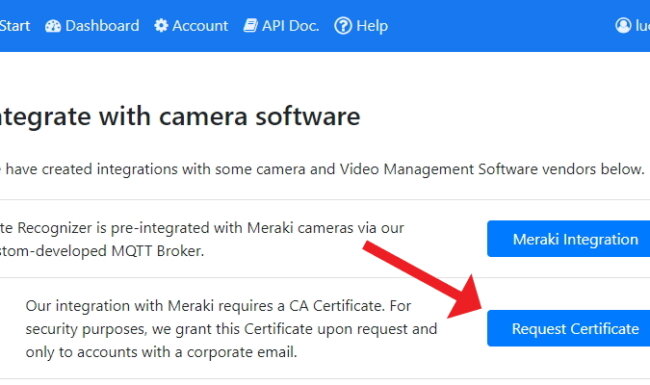Click the Dashboard gauge icon
650x385 pixels.
coord(53,26)
